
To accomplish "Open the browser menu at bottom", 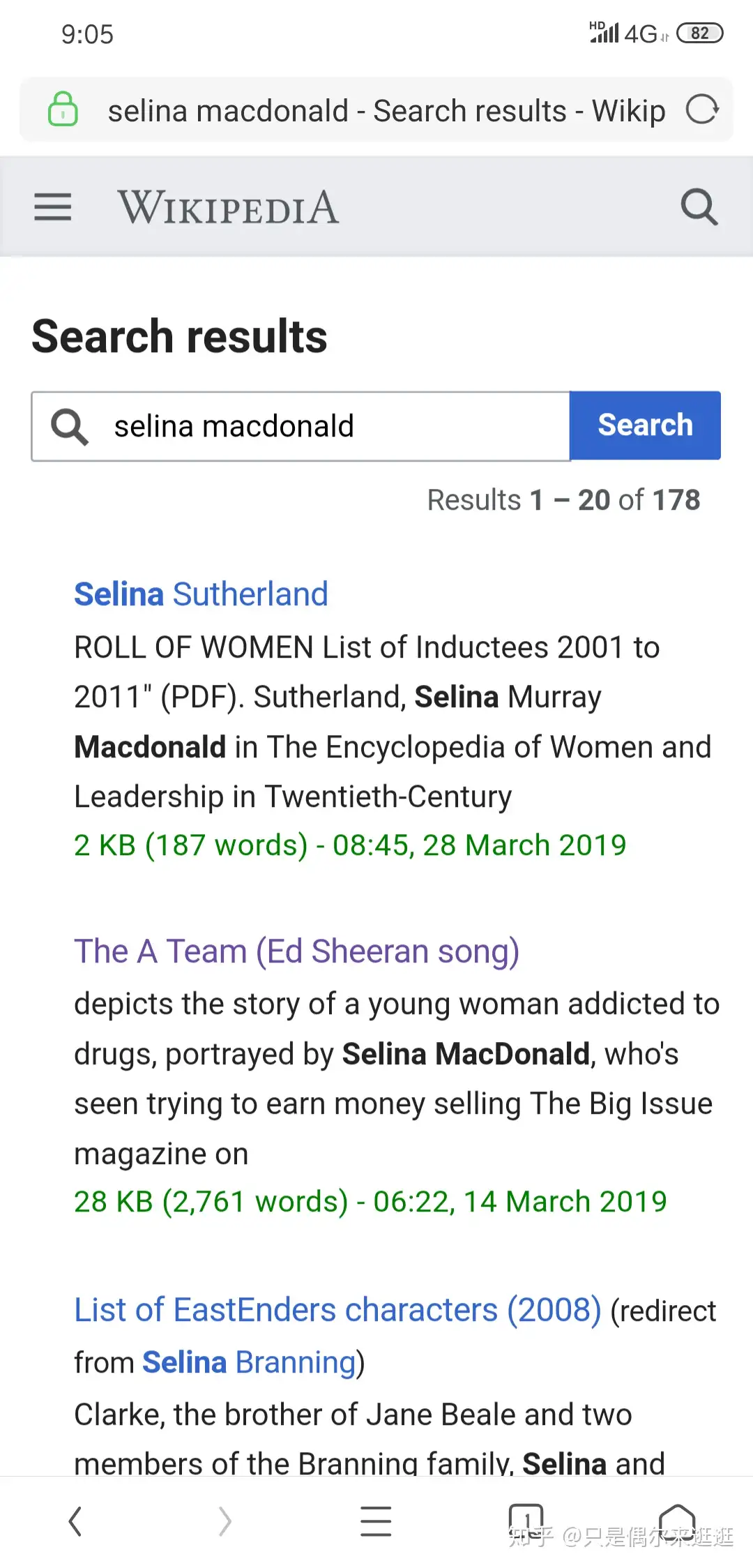I will coord(376,1522).
